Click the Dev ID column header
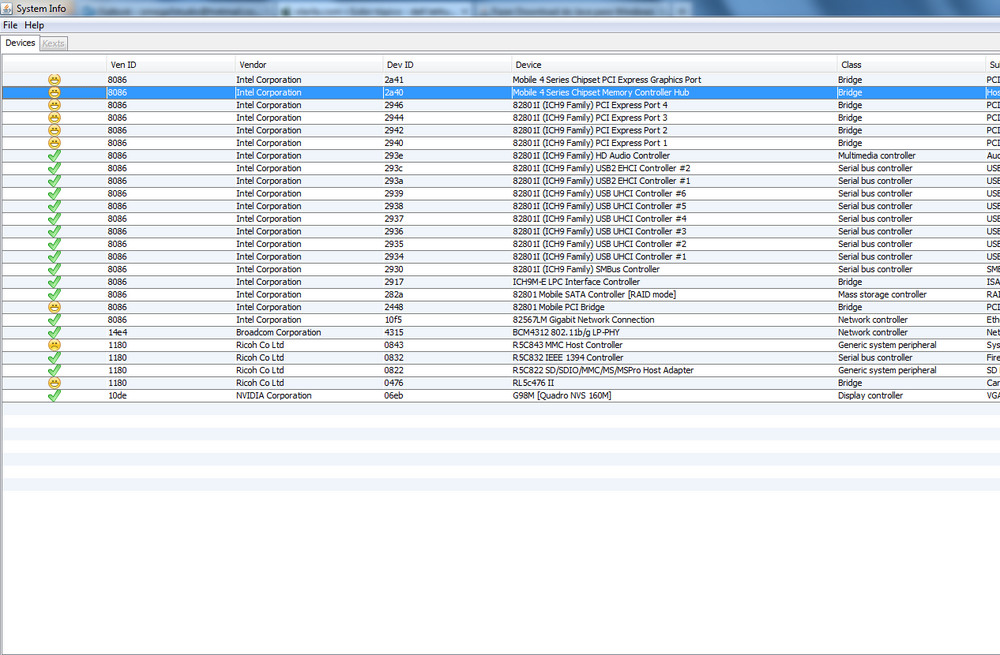 tap(400, 65)
